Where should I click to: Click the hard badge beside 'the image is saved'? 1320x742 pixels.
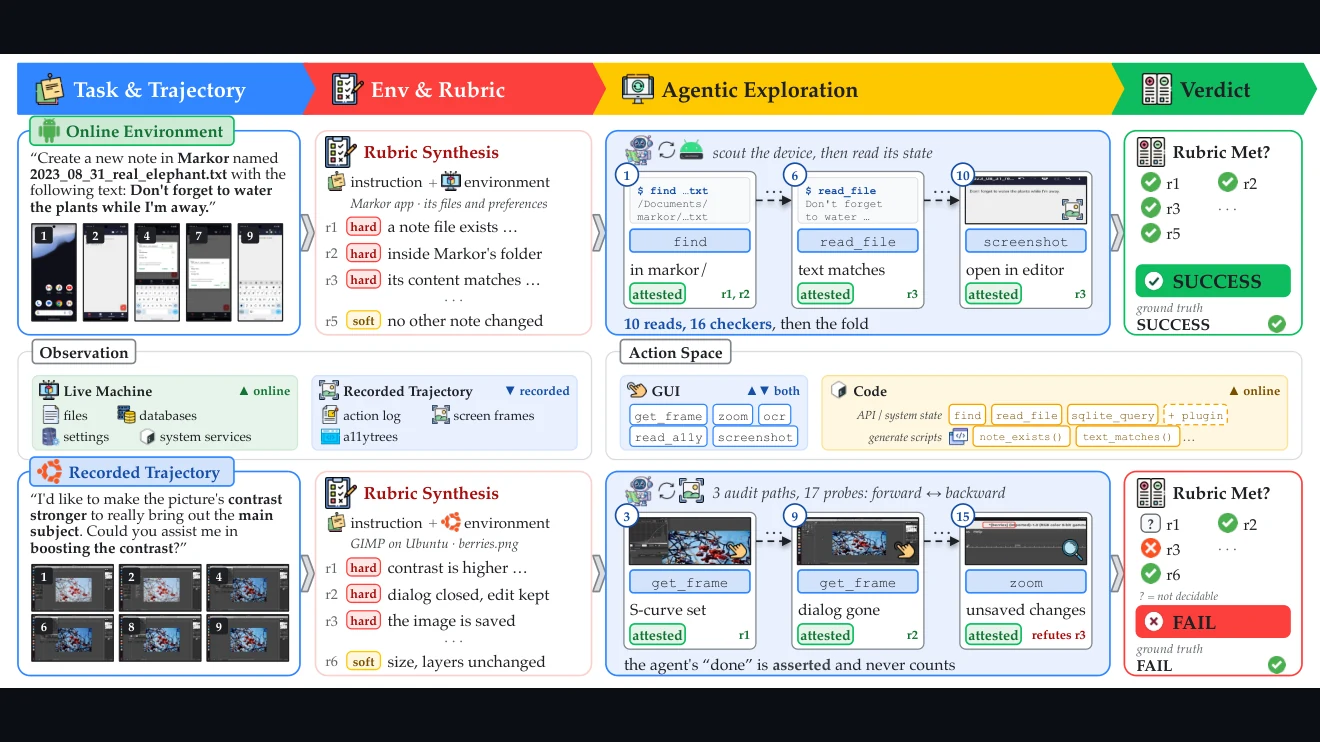click(x=363, y=621)
